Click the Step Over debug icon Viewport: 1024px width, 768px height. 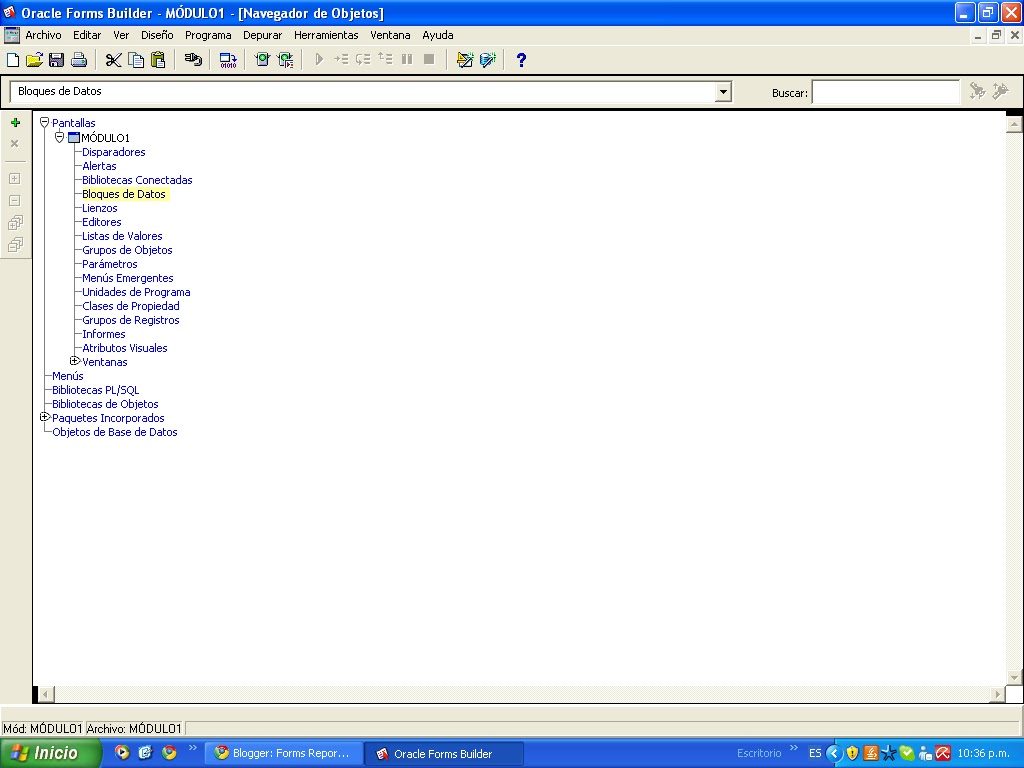(x=363, y=60)
